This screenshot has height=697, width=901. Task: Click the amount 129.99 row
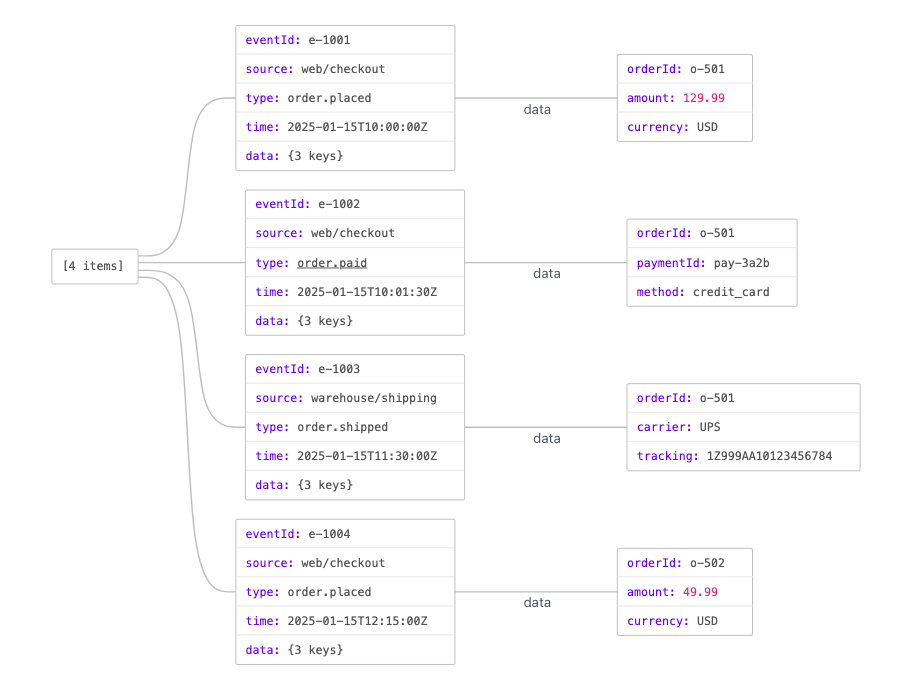[685, 98]
